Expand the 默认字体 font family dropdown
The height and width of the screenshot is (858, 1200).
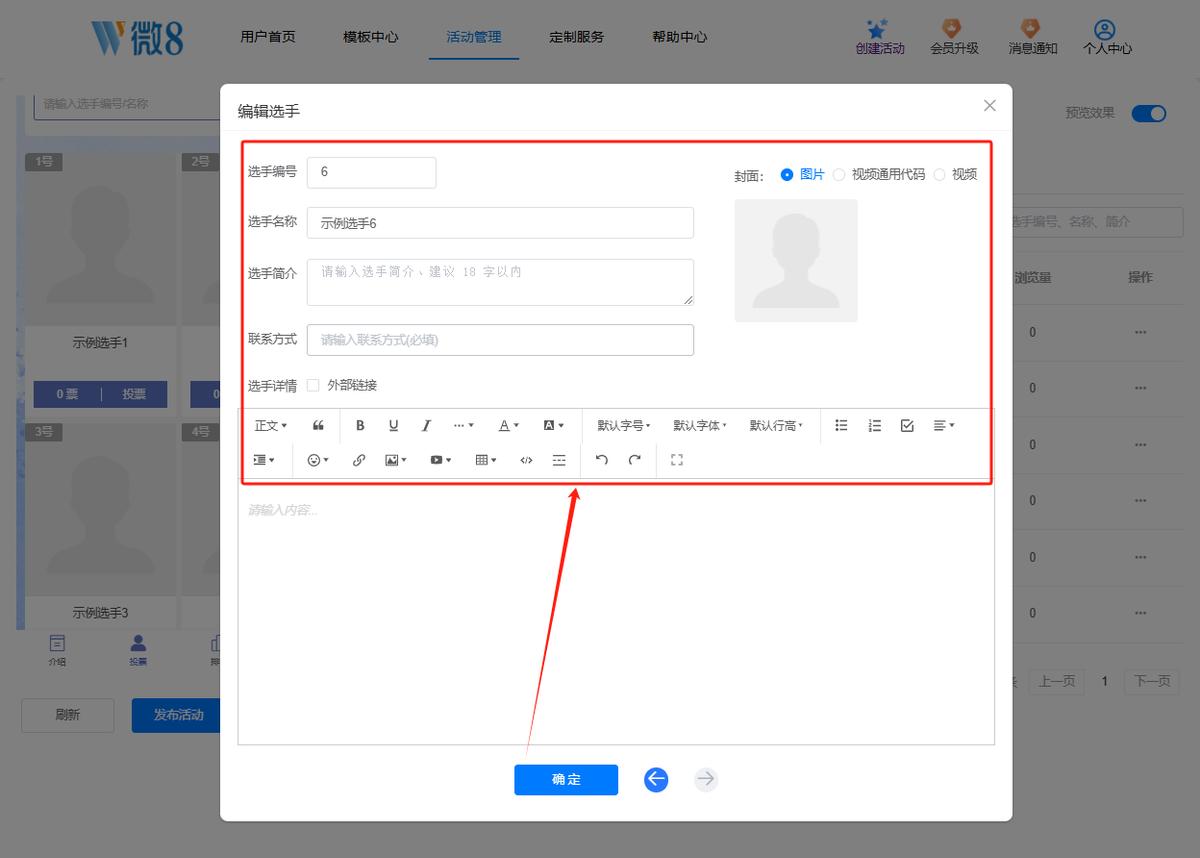[700, 425]
